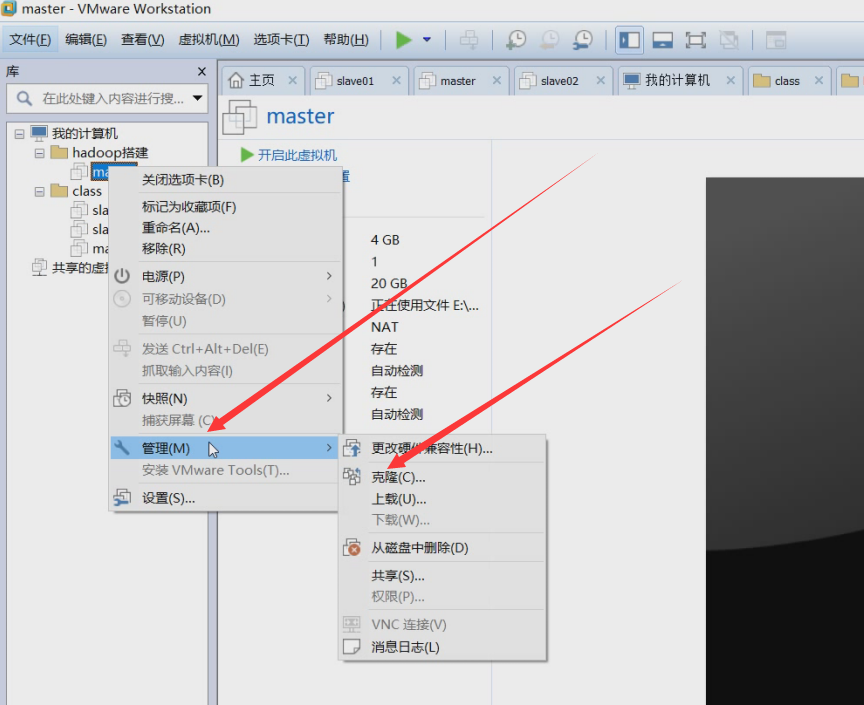Screen dimensions: 864x705
Task: Click the send Ctrl+Alt+Del toolbar icon
Action: coord(469,40)
